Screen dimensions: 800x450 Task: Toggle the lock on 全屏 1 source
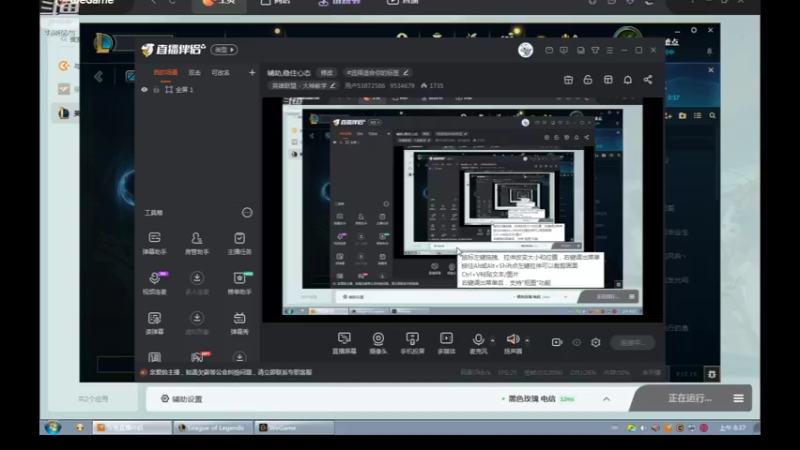click(157, 90)
